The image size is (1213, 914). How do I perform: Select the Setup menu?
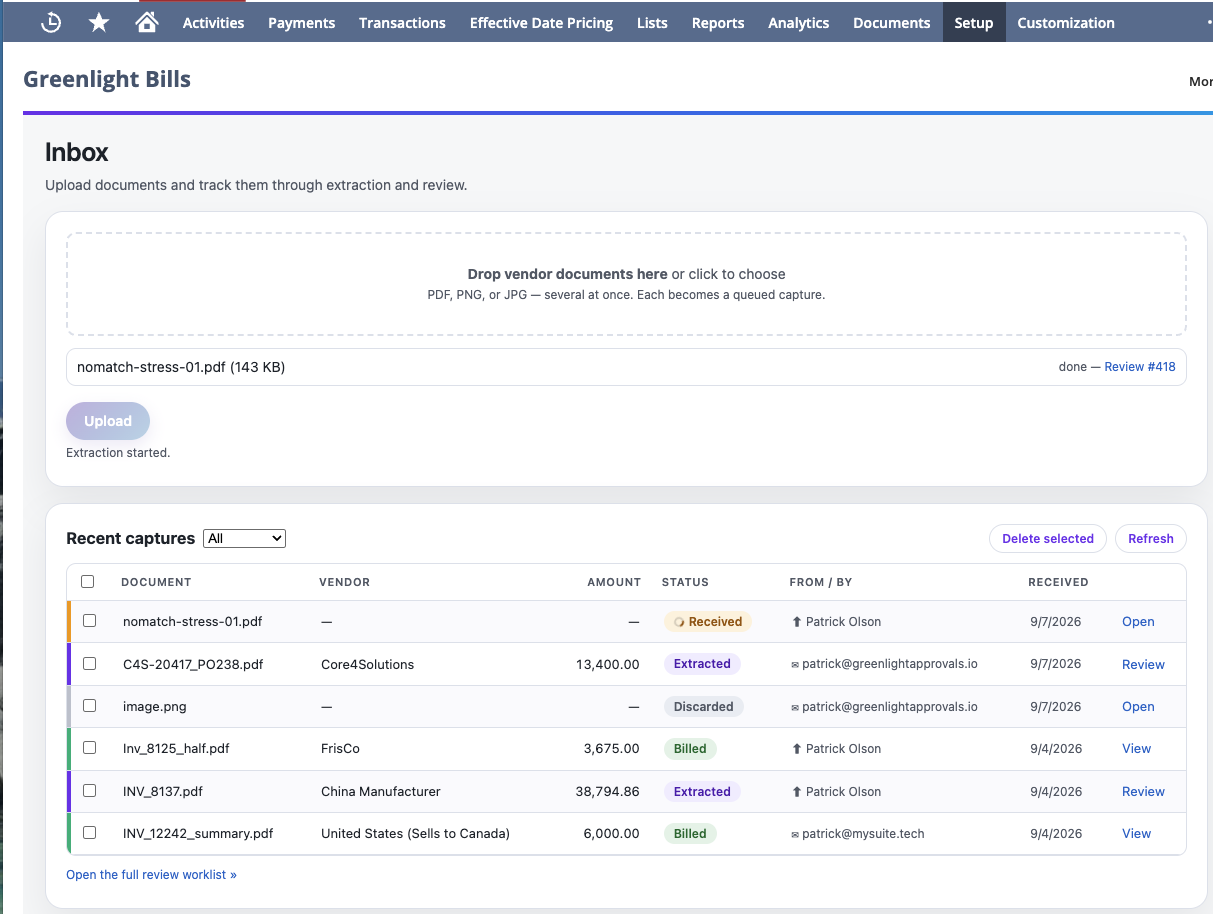click(x=974, y=22)
